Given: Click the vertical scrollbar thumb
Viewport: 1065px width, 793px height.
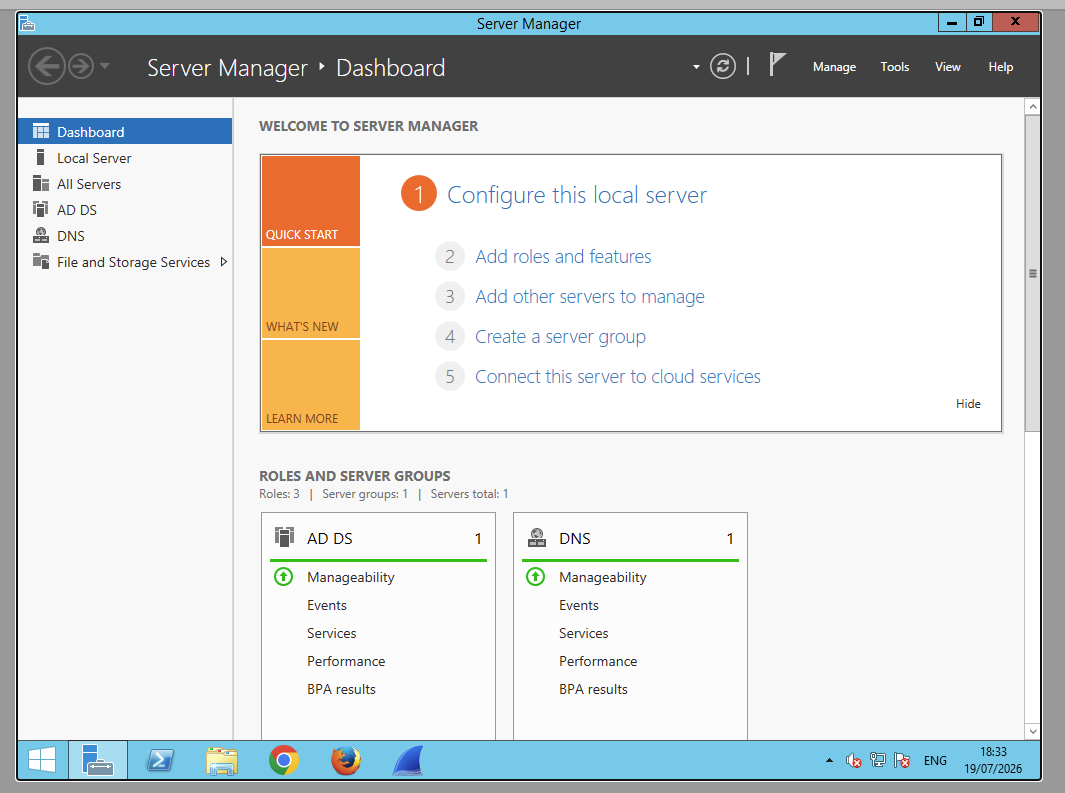Looking at the screenshot, I should [1032, 274].
